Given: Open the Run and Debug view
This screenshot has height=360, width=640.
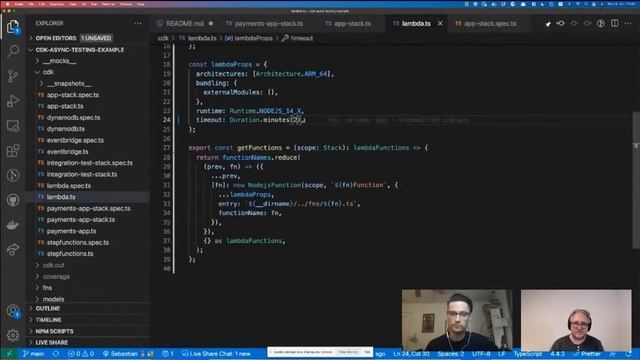Looking at the screenshot, I should 13,101.
